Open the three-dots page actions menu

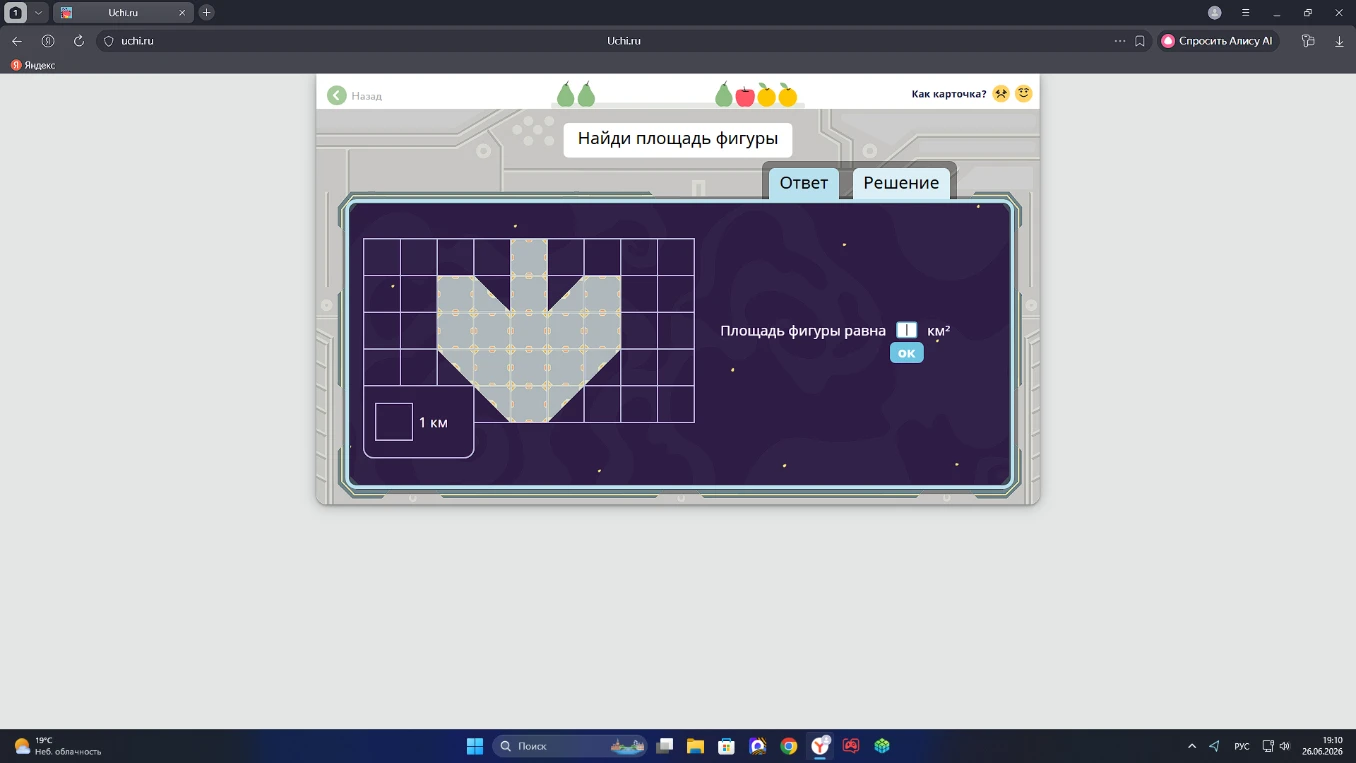(x=1120, y=41)
